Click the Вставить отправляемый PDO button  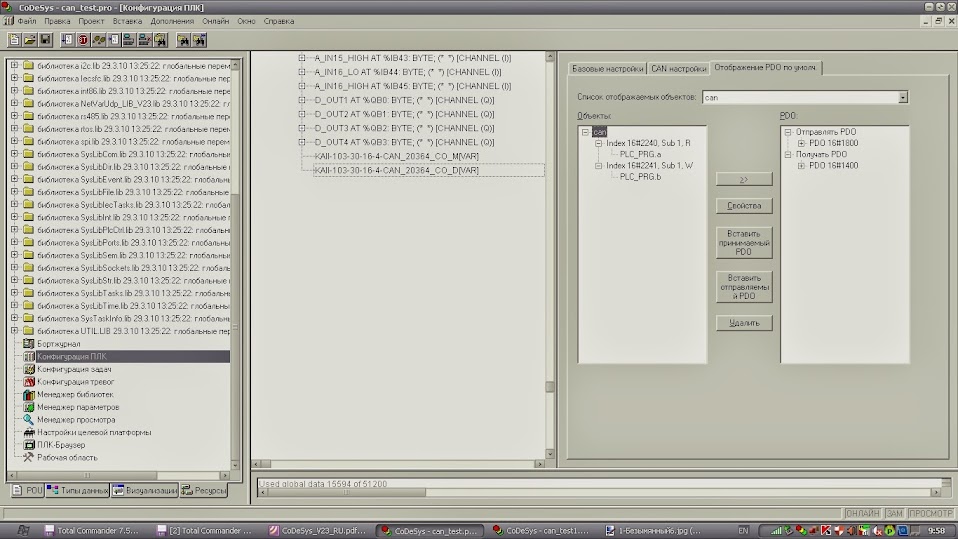(x=744, y=287)
